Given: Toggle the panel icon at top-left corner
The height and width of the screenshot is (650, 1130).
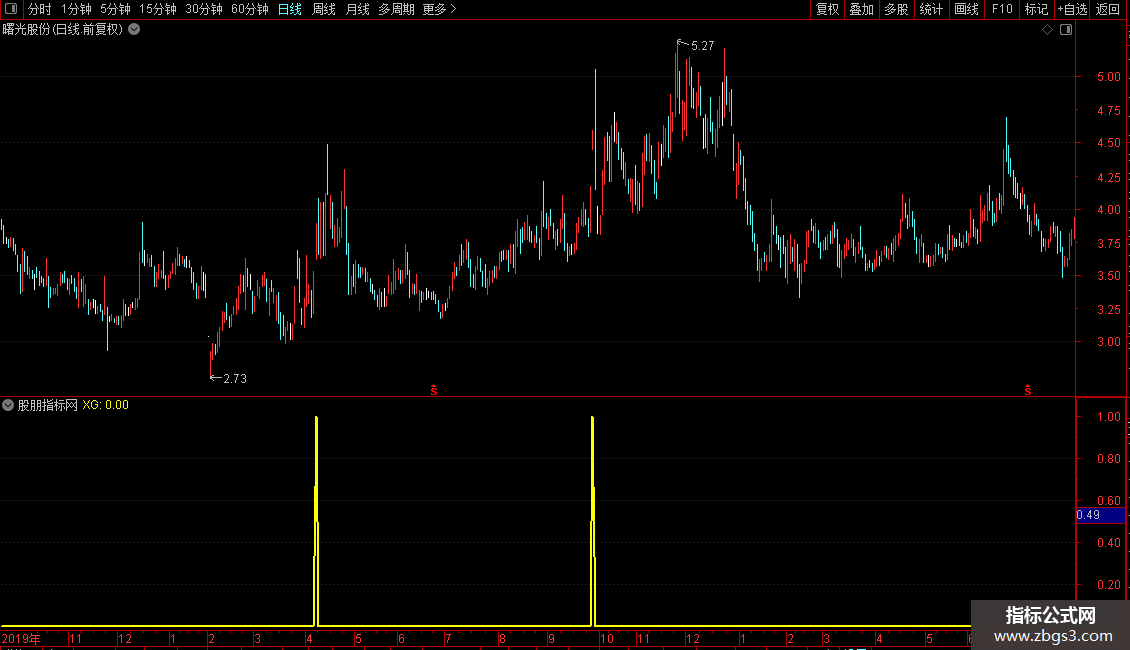Looking at the screenshot, I should pyautogui.click(x=11, y=9).
